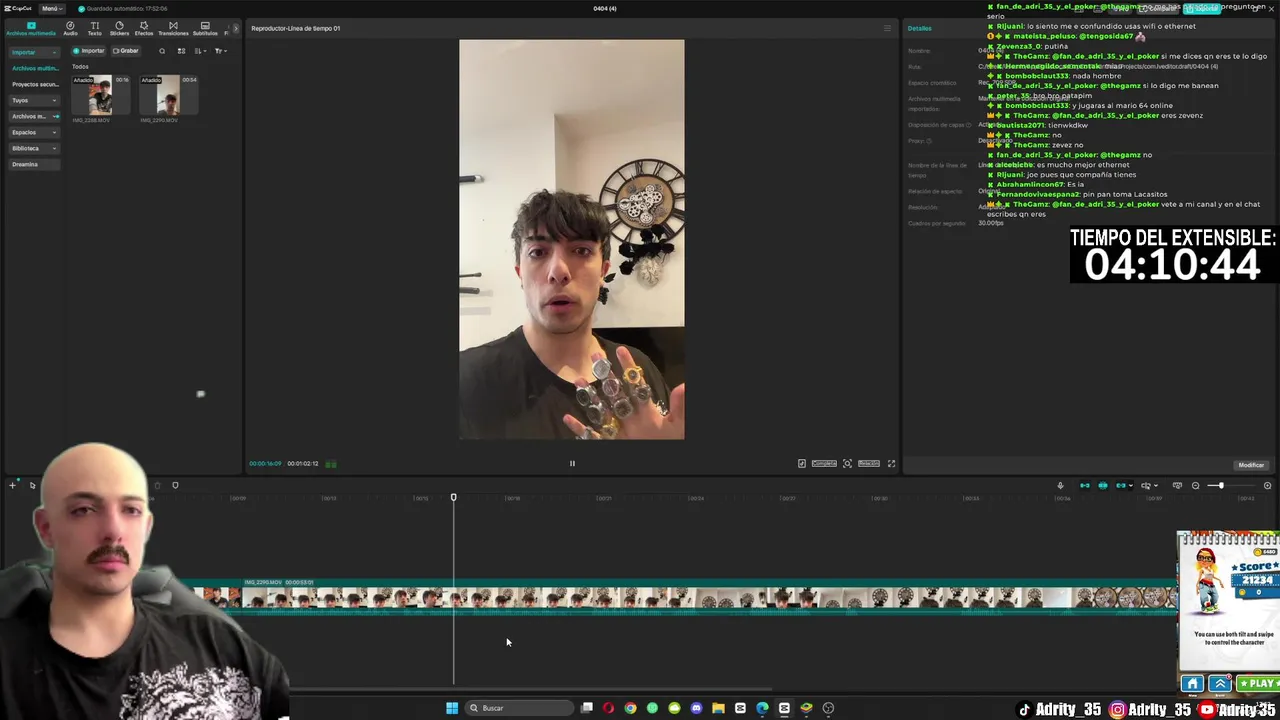This screenshot has width=1280, height=720.
Task: Select Archivos multimedia in the sidebar
Action: pos(34,68)
